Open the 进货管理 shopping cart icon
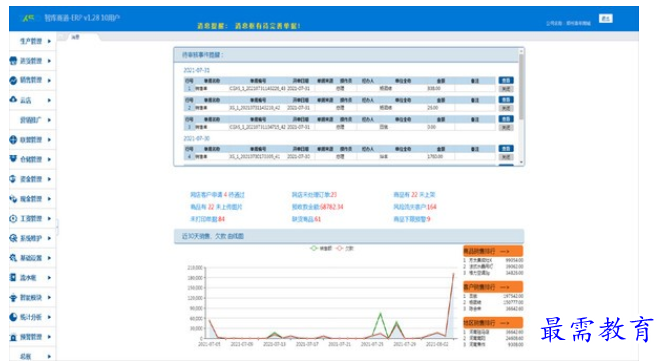The width and height of the screenshot is (662, 361). pos(13,61)
